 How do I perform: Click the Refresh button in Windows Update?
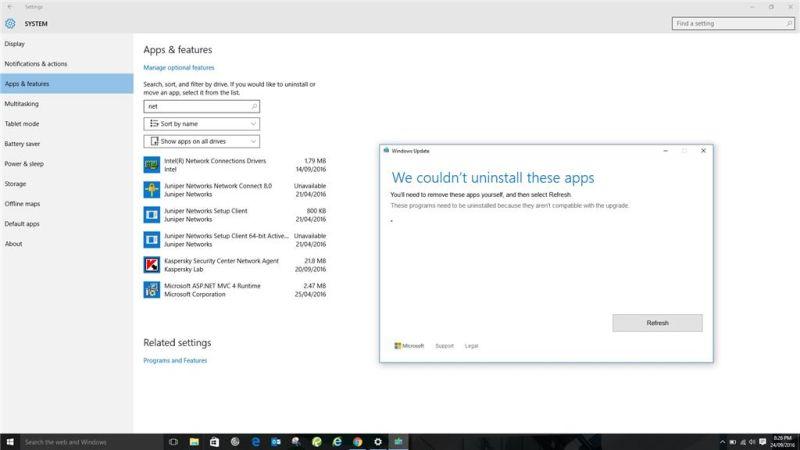click(x=657, y=323)
